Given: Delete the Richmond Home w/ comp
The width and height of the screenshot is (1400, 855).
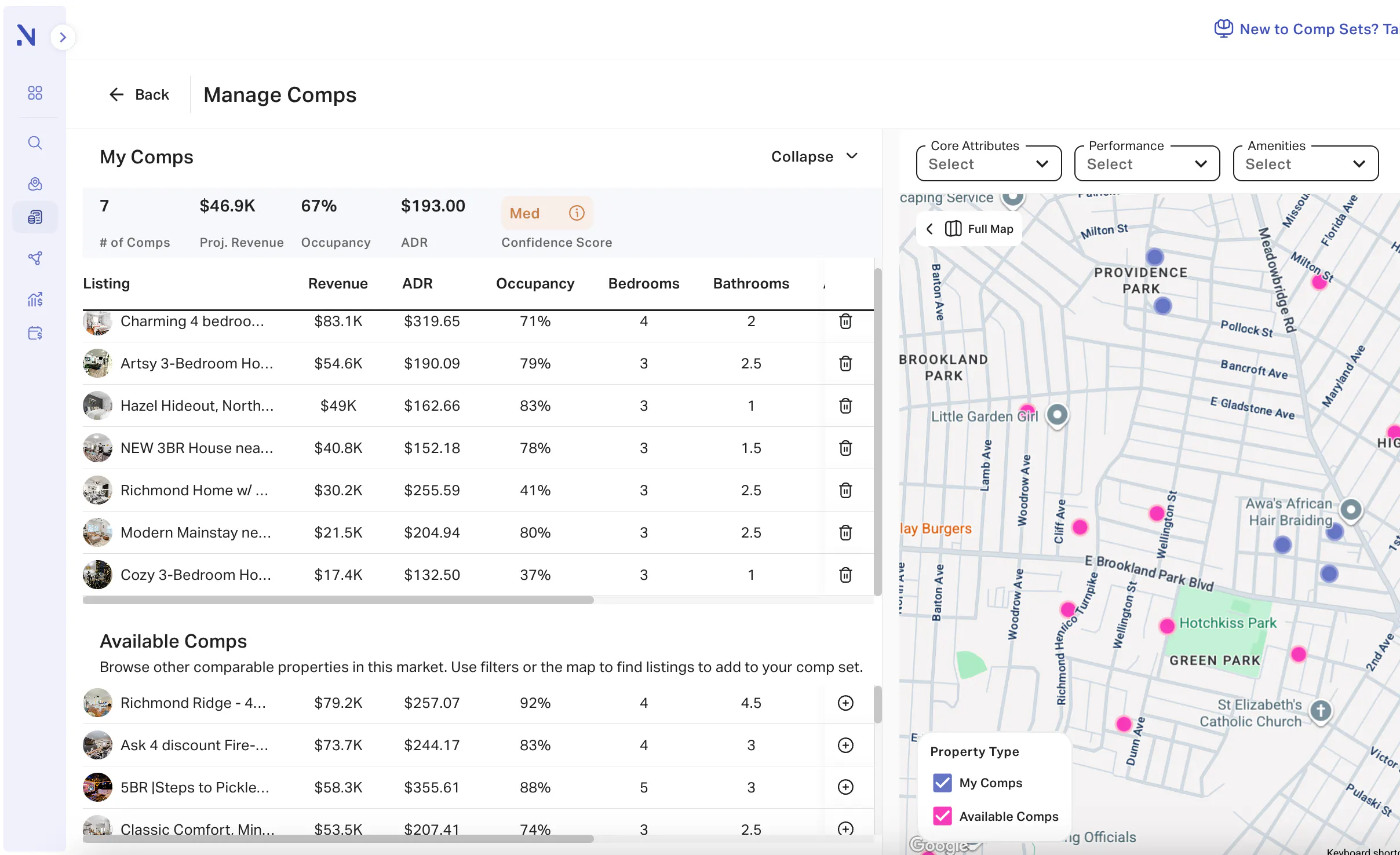Looking at the screenshot, I should [845, 490].
